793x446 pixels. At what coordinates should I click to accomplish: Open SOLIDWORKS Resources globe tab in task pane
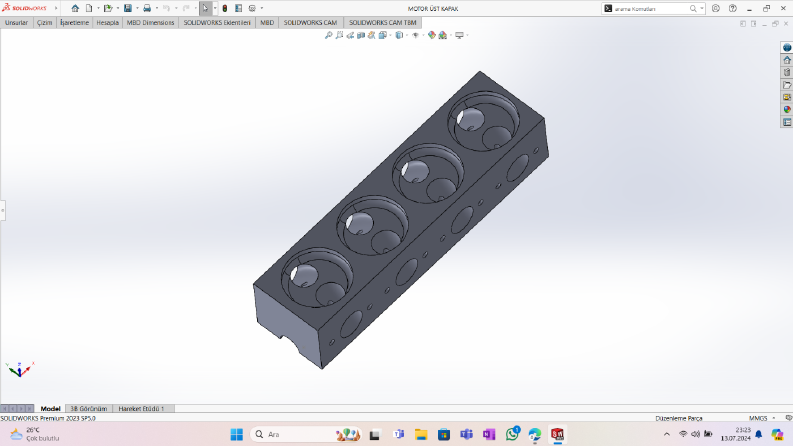click(787, 48)
